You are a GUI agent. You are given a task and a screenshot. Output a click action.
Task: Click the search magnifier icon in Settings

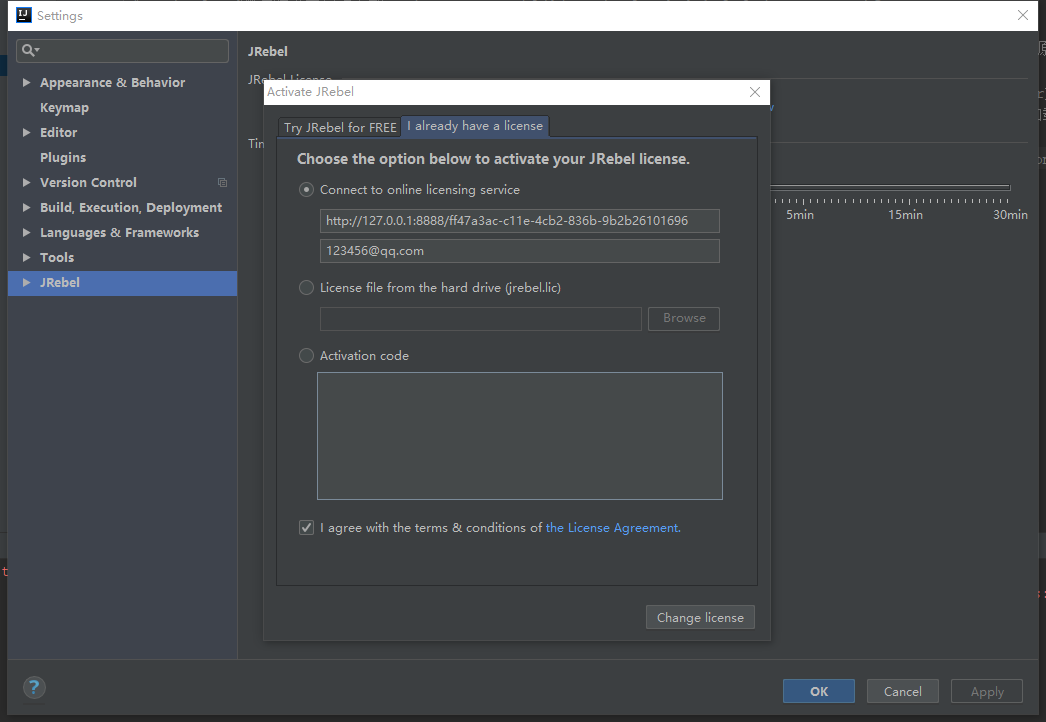[29, 50]
